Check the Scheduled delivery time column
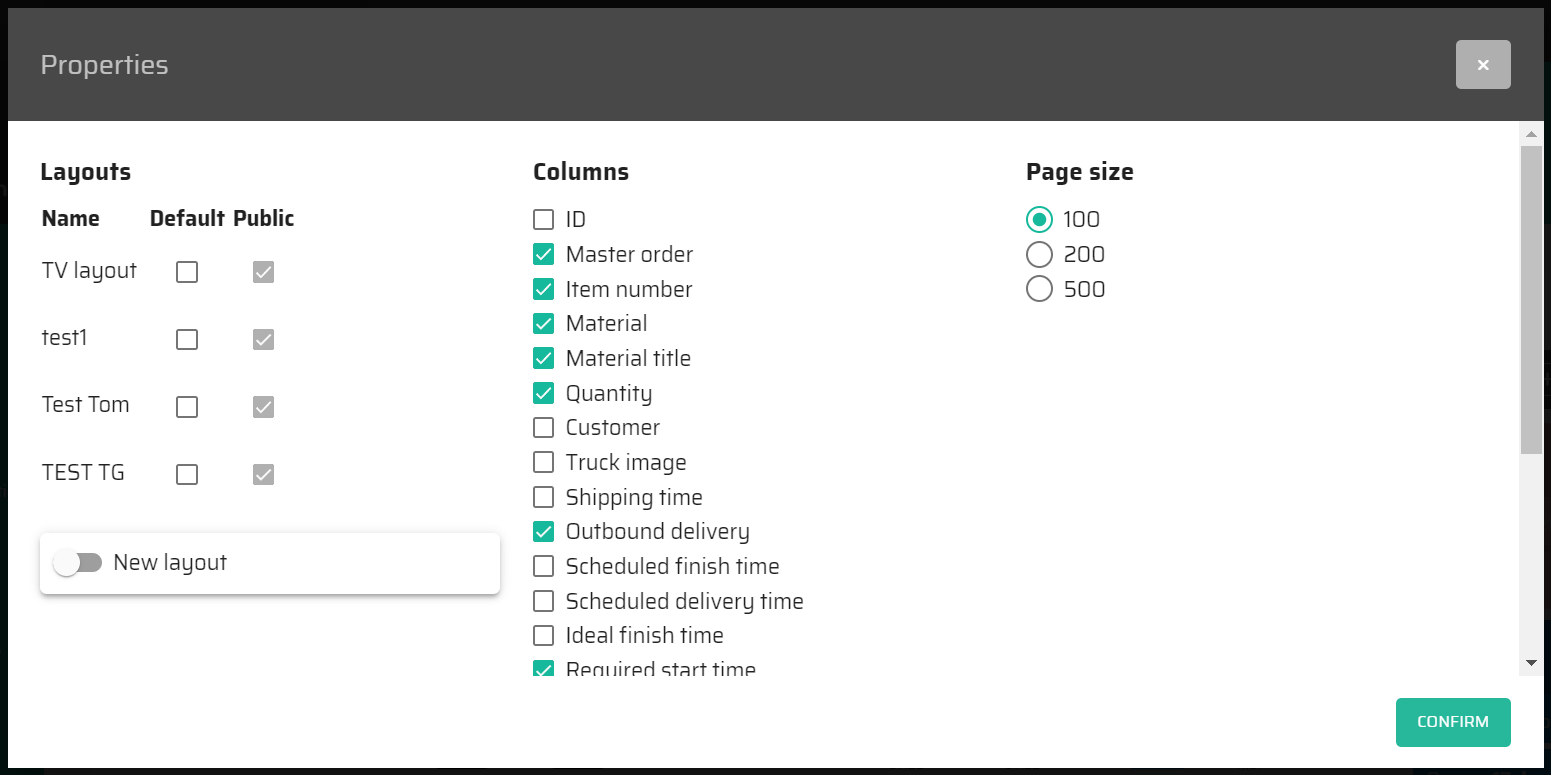The height and width of the screenshot is (775, 1551). 543,601
